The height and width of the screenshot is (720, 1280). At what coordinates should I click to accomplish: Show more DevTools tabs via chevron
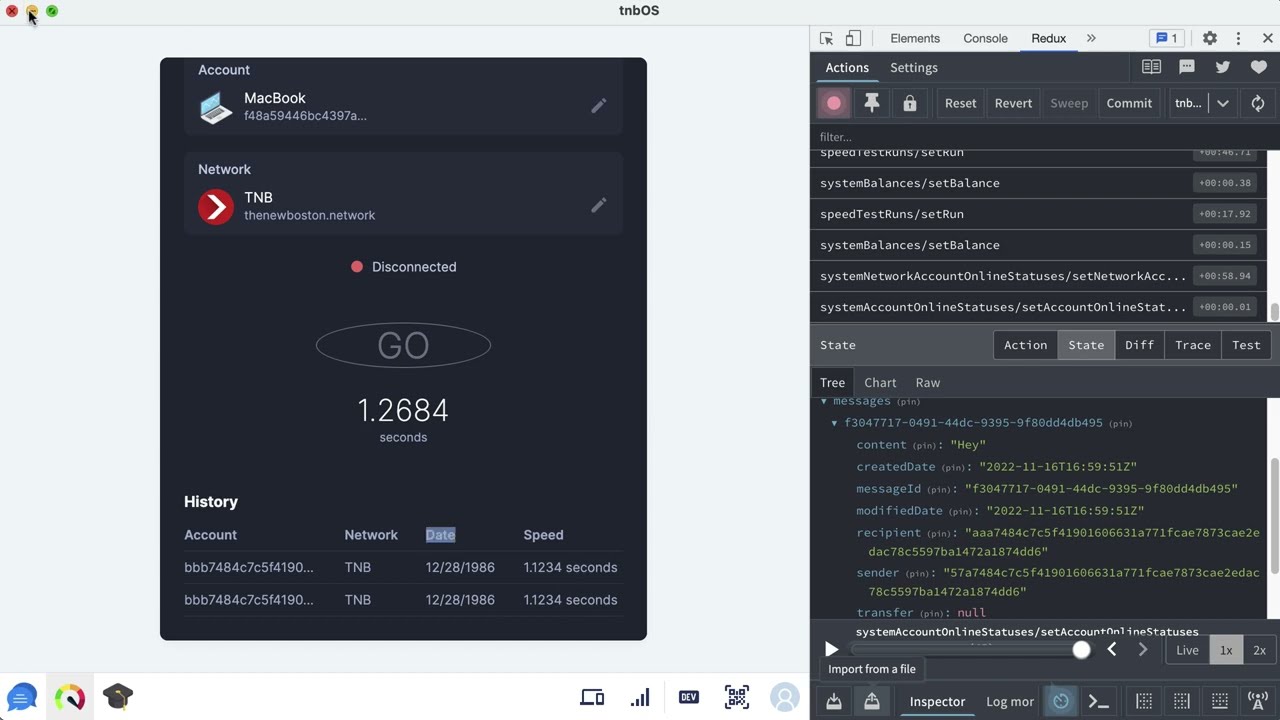1091,38
